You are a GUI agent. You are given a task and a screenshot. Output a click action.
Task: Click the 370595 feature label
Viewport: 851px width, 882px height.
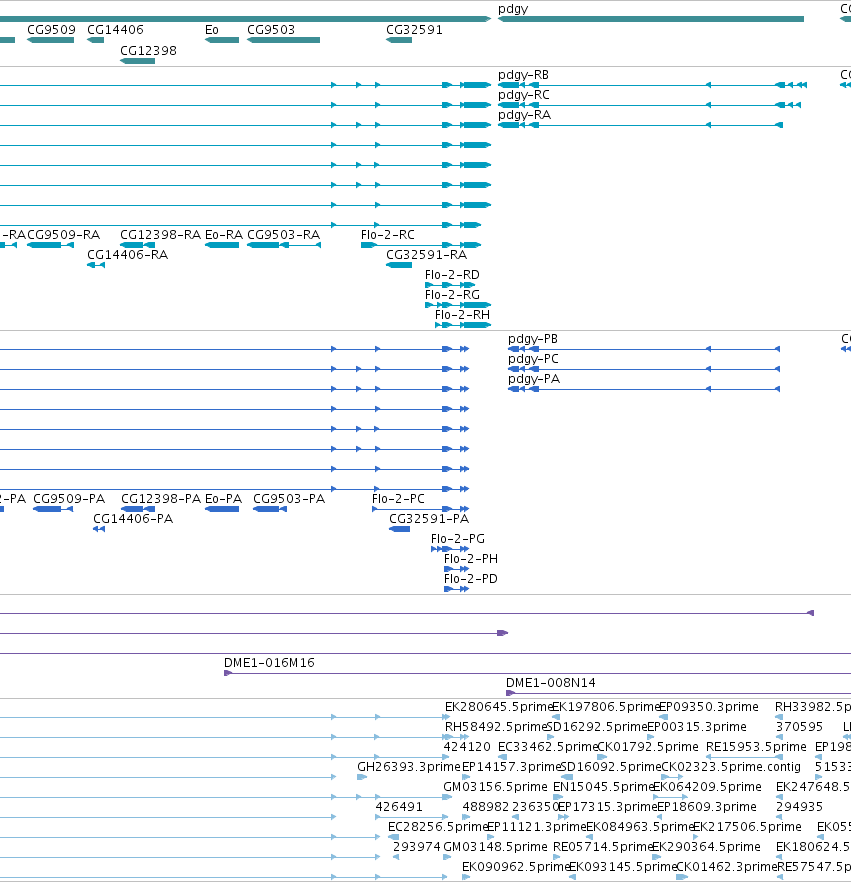point(799,727)
